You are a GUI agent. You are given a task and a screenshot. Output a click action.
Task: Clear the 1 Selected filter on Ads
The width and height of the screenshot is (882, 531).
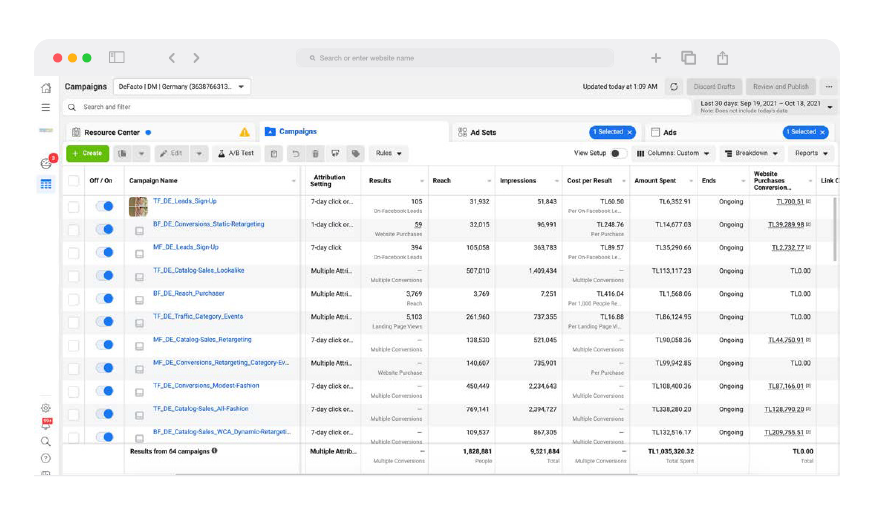pyautogui.click(x=822, y=132)
